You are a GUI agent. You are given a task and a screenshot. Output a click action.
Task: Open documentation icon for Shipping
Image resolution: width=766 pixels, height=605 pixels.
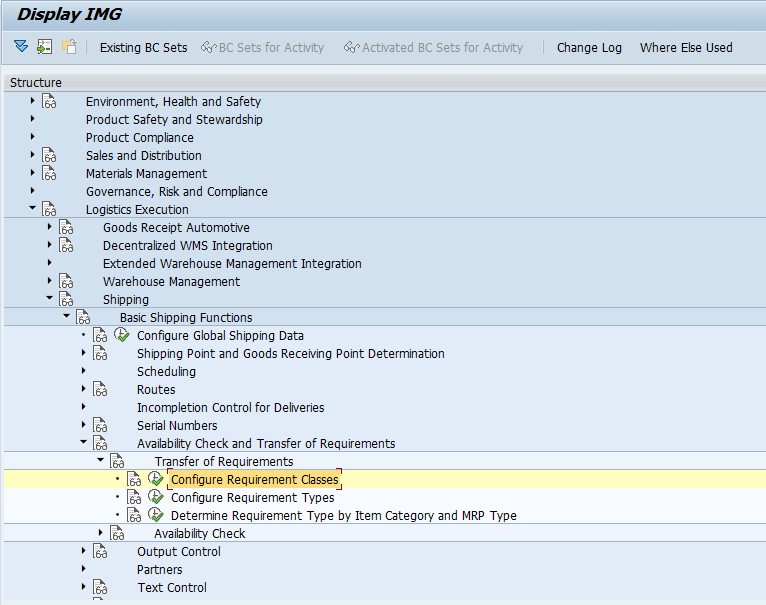coord(66,300)
